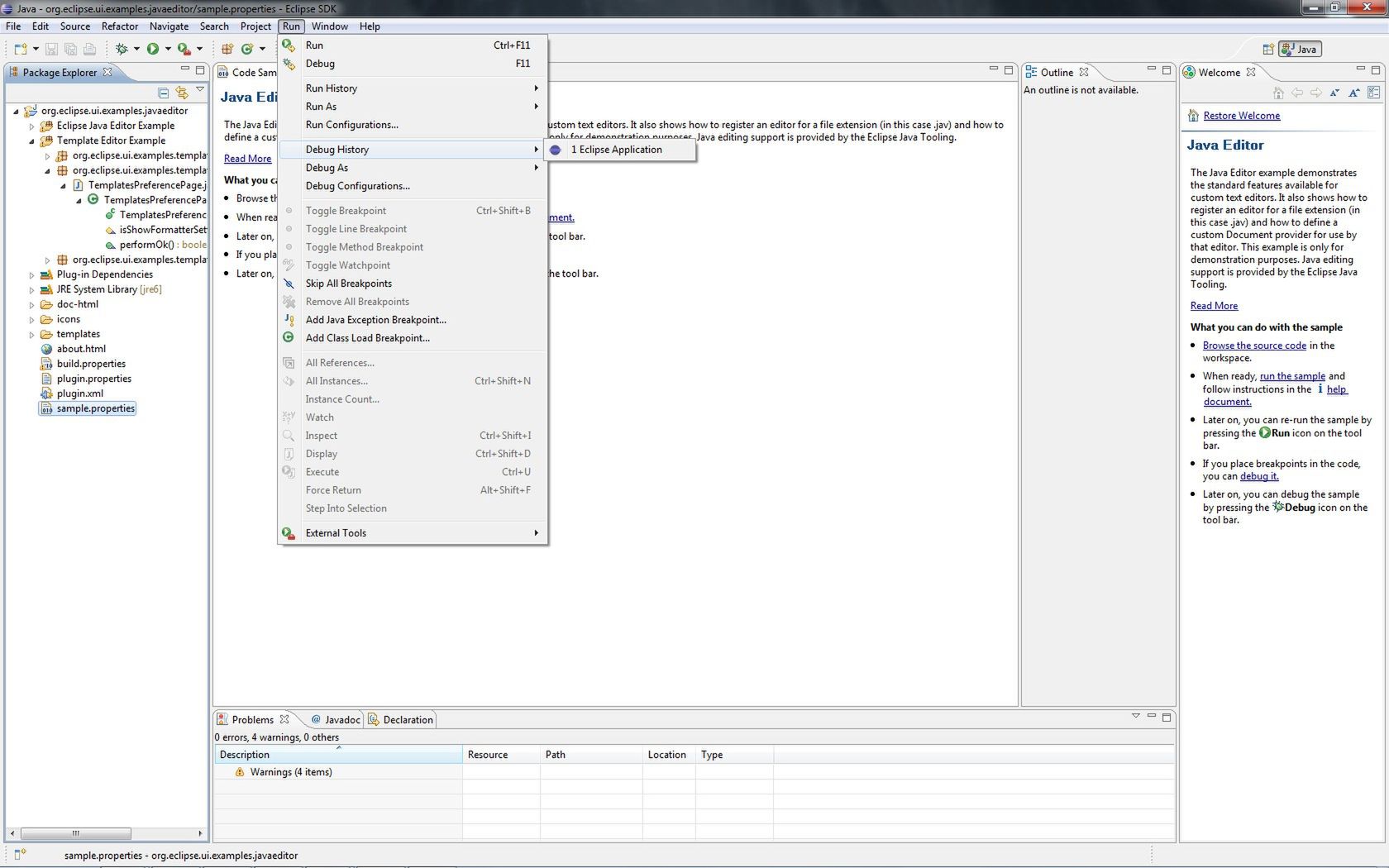Select the Problems tab
Image resolution: width=1389 pixels, height=868 pixels.
pos(253,720)
